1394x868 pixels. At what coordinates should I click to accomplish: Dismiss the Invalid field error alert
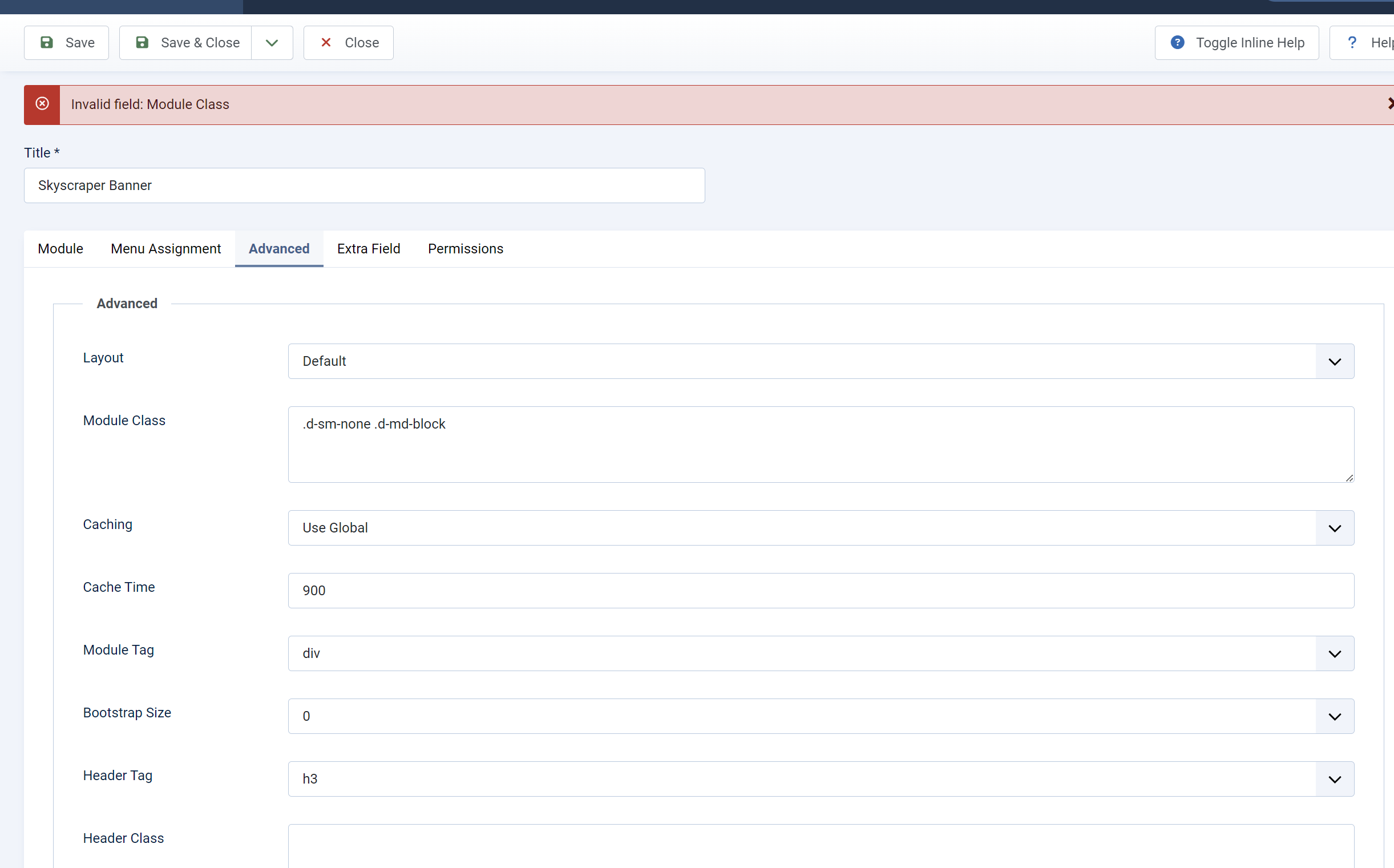coord(1389,104)
